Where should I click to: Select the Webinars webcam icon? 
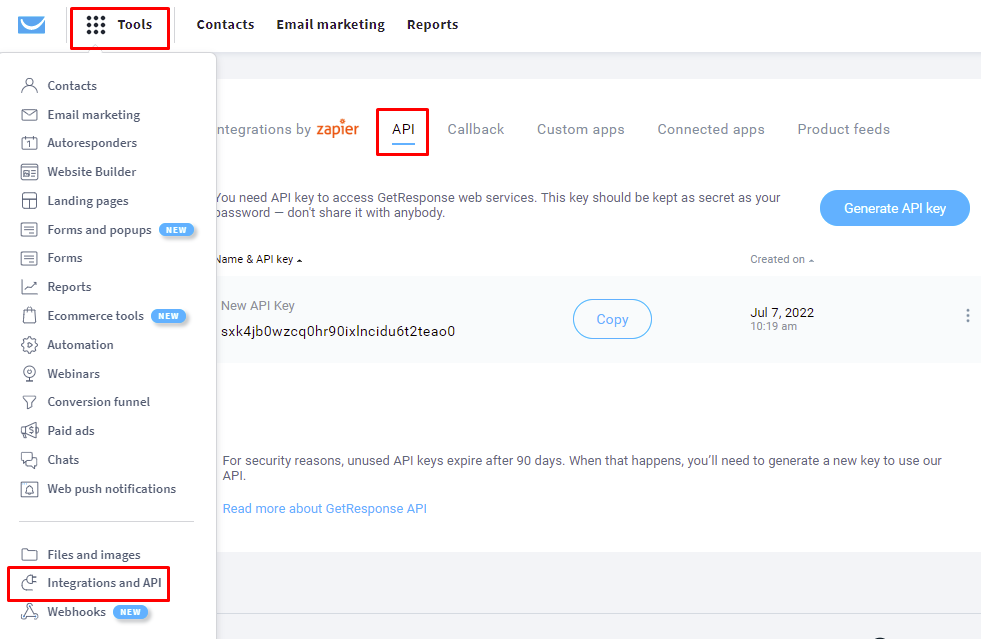29,373
